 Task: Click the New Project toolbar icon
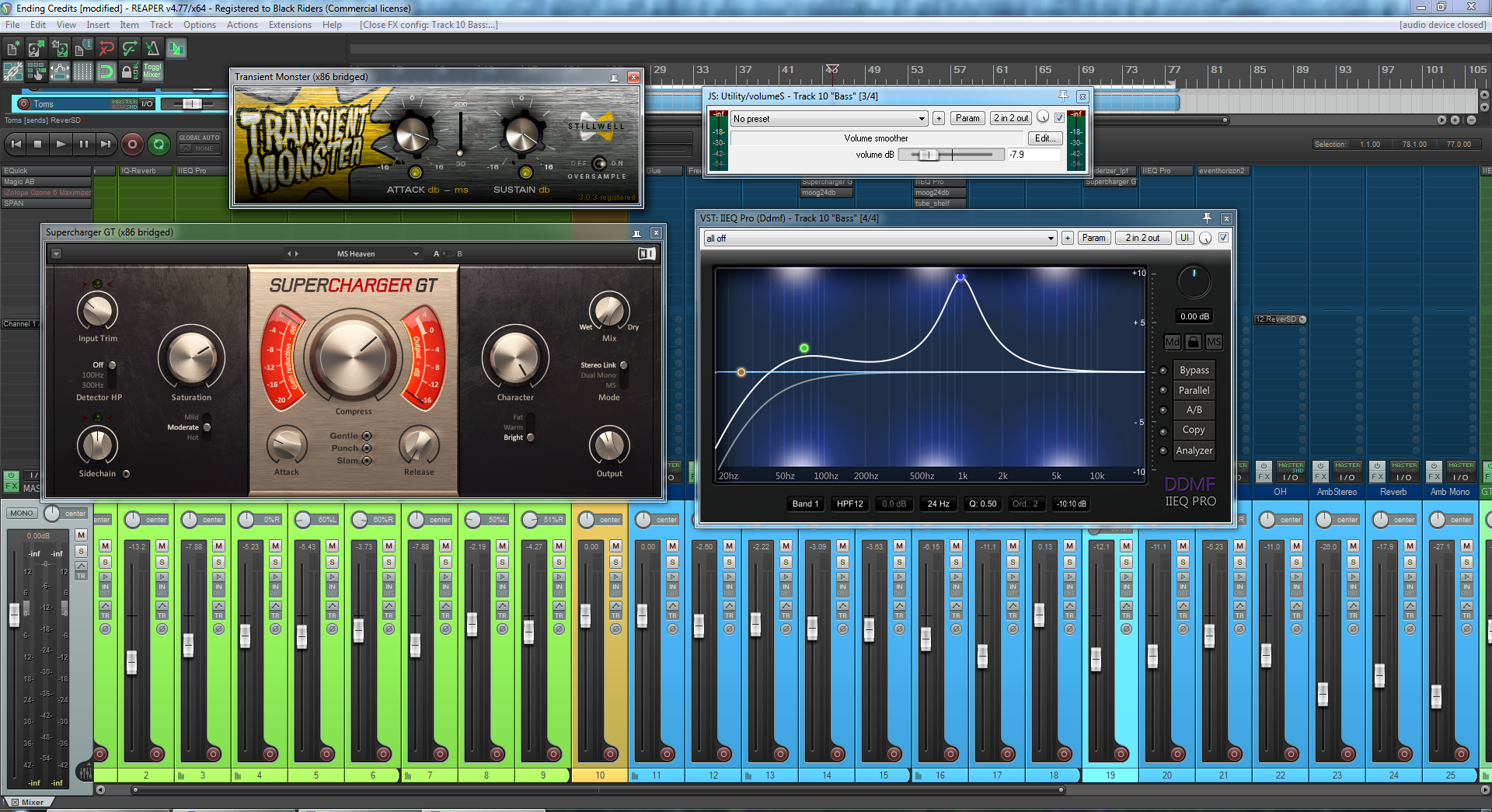13,49
